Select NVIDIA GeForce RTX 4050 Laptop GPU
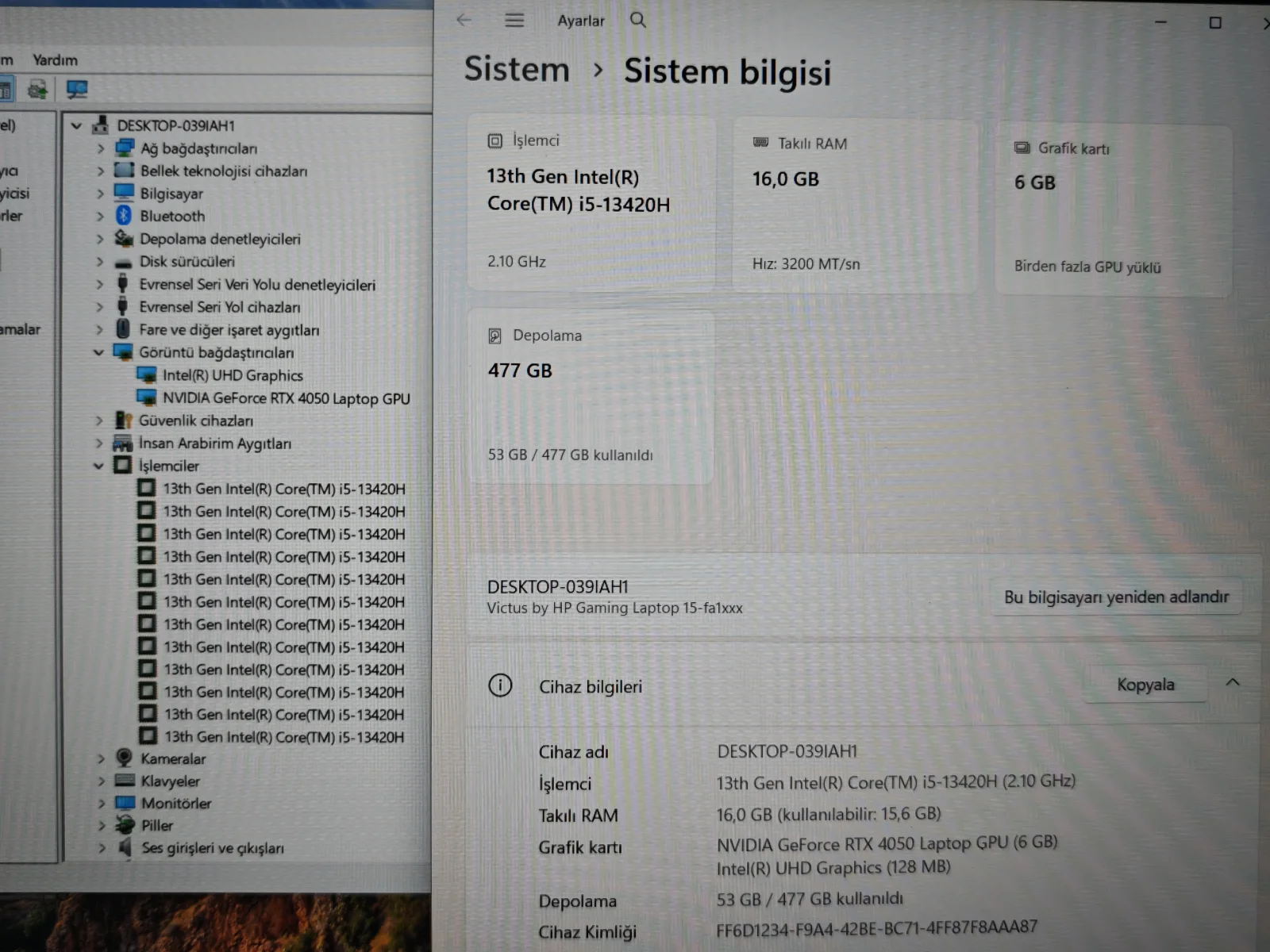Screen dimensions: 1270x952 pos(286,398)
